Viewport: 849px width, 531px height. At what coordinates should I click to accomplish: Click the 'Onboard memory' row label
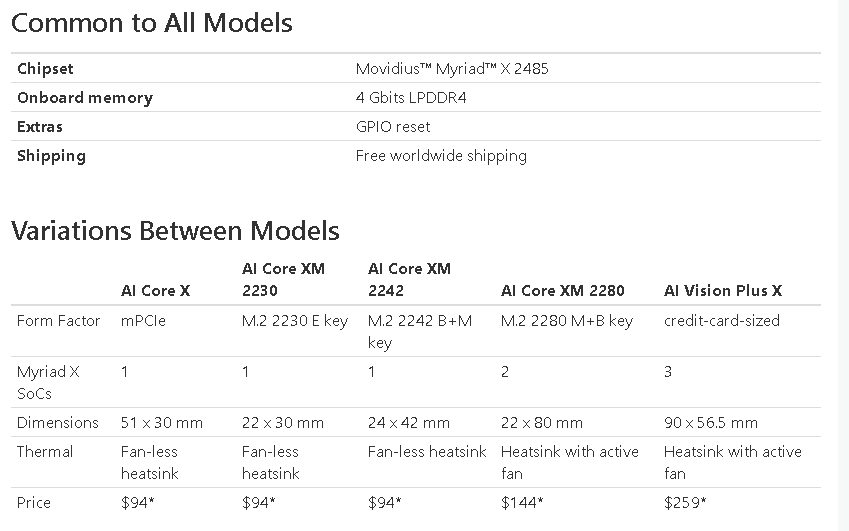pyautogui.click(x=85, y=98)
